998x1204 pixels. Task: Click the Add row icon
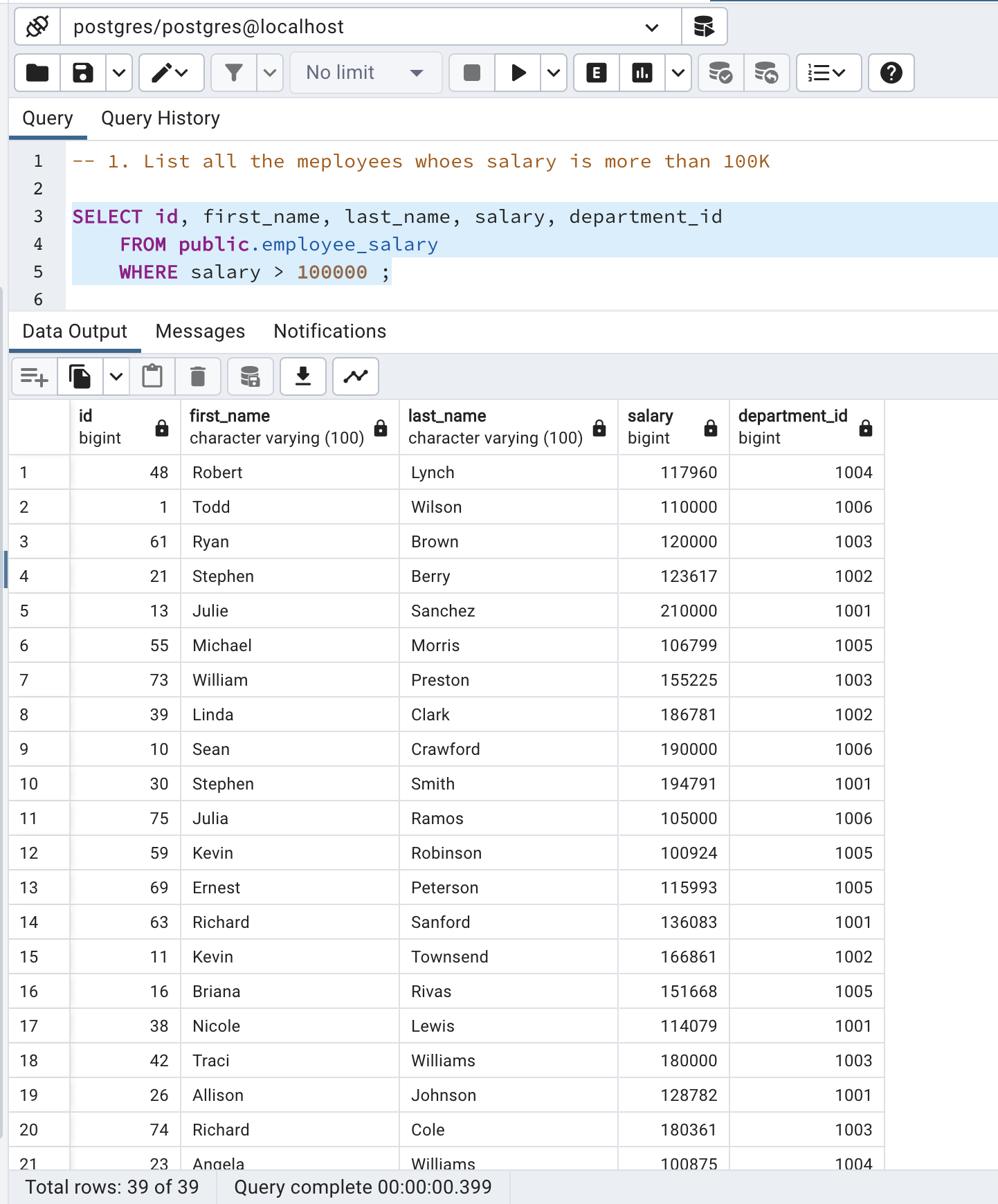34,376
